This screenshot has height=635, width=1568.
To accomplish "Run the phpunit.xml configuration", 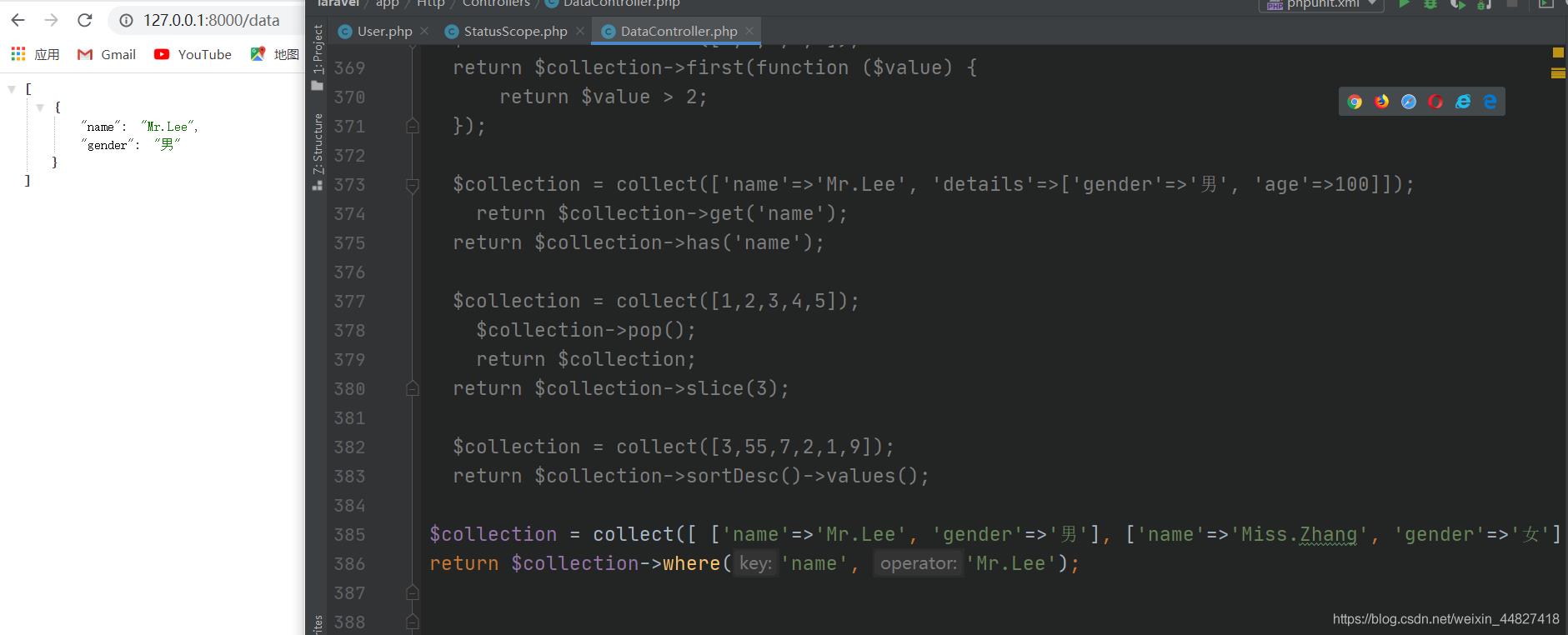I will [x=1405, y=4].
